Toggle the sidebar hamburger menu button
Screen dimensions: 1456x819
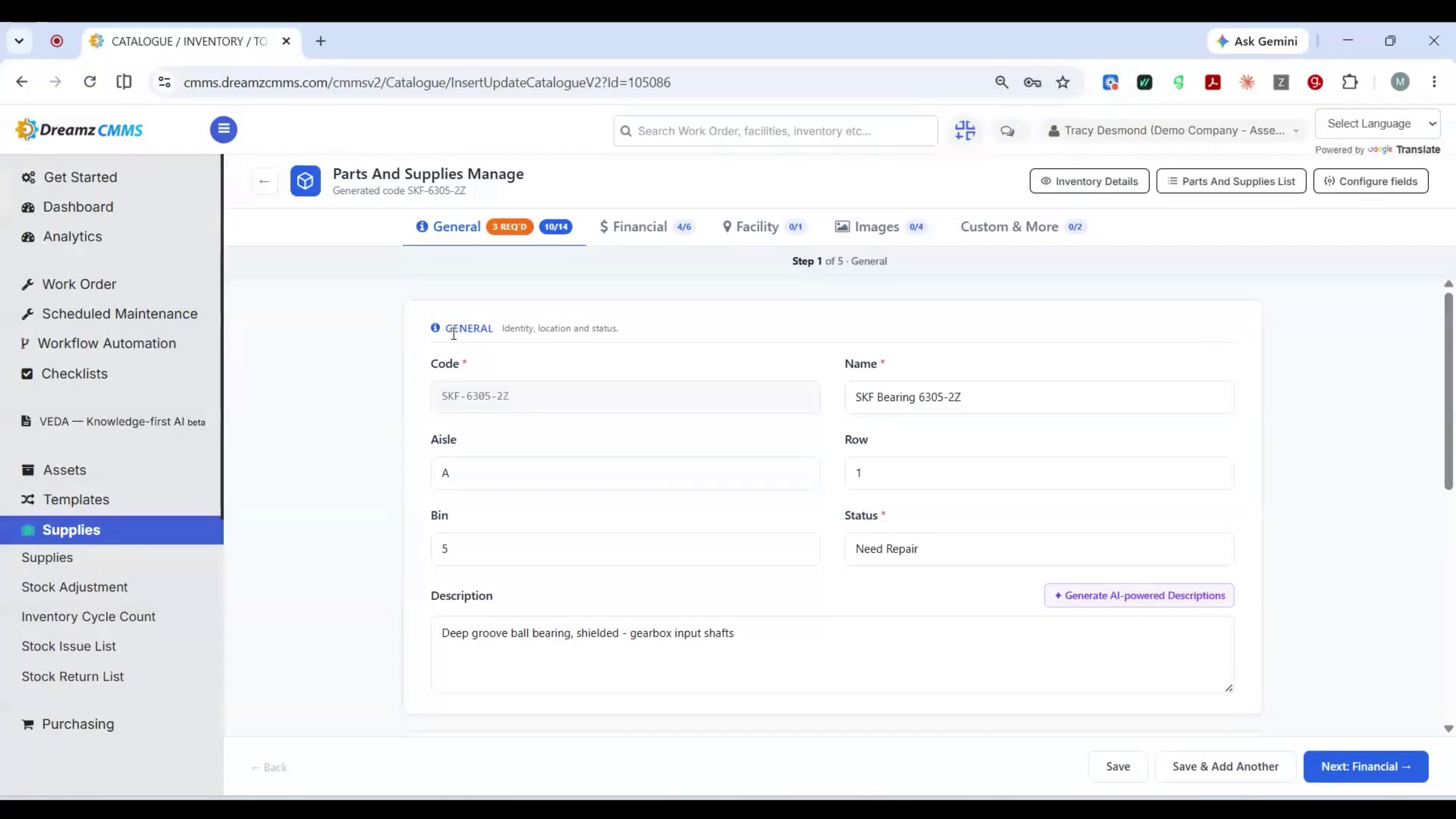223,129
